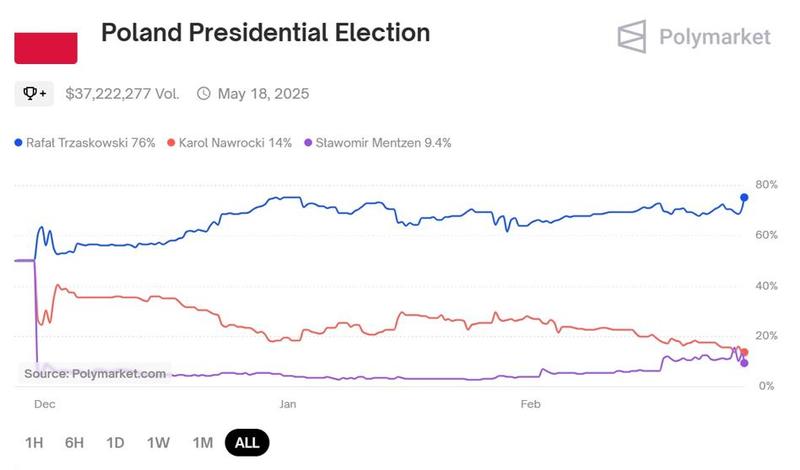Click the $37,222,277 Vol. text
800x470 pixels.
pyautogui.click(x=122, y=93)
